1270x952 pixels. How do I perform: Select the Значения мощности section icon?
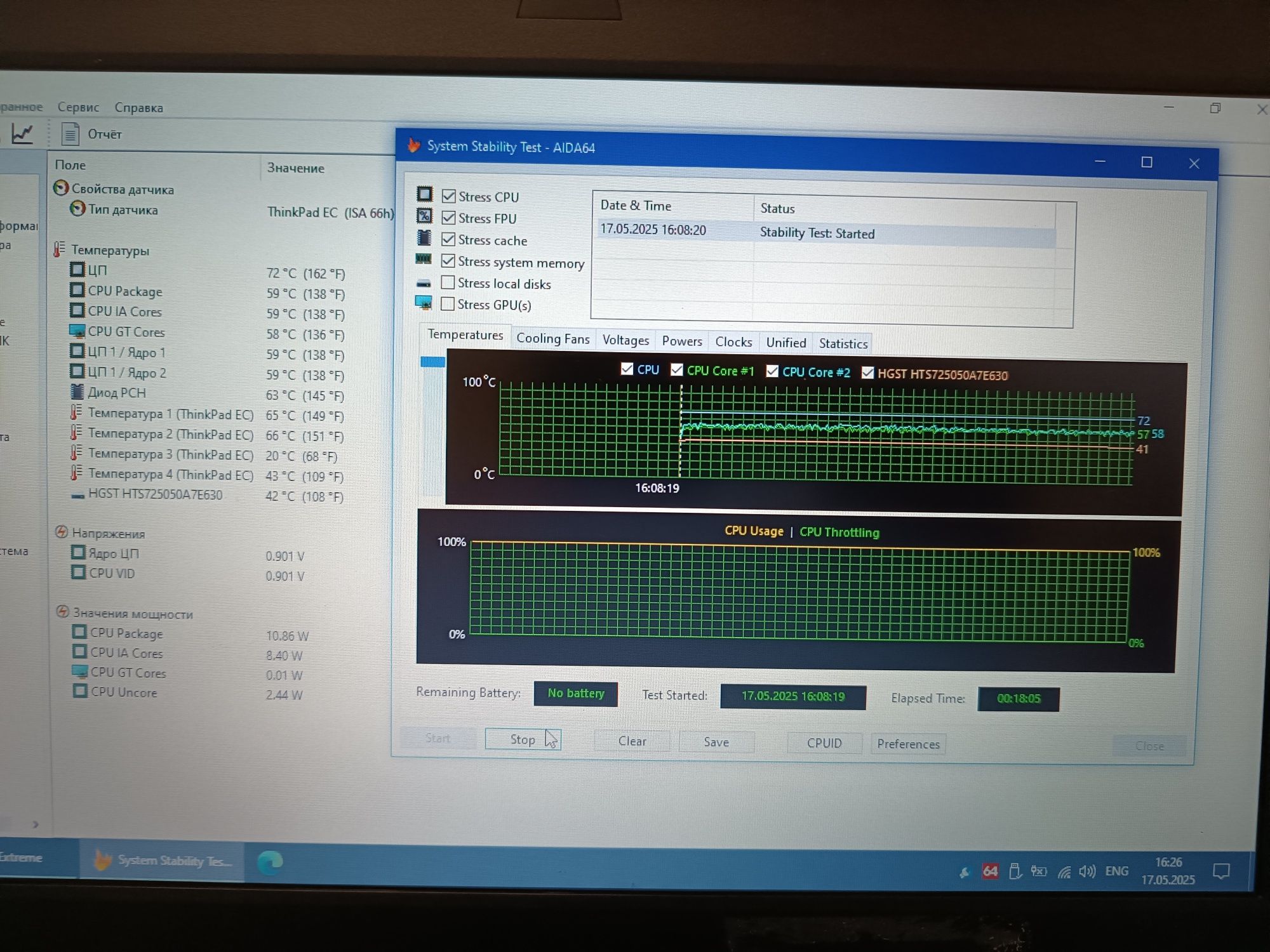[x=62, y=612]
